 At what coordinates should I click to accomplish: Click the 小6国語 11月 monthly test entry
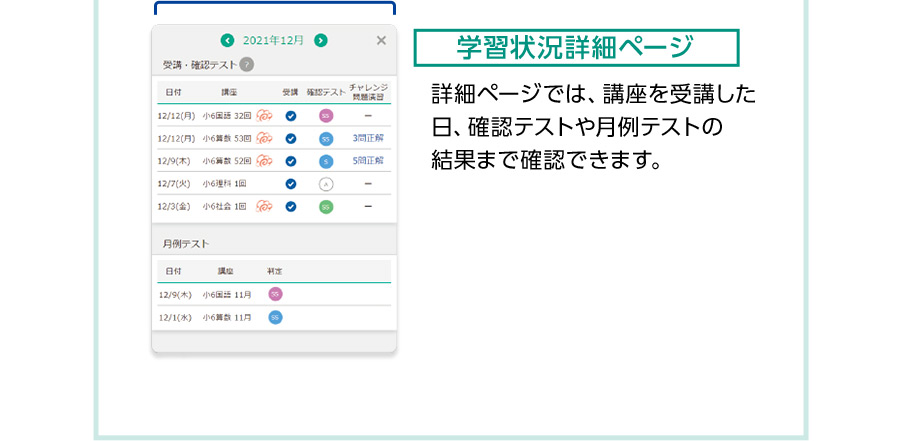tap(227, 295)
